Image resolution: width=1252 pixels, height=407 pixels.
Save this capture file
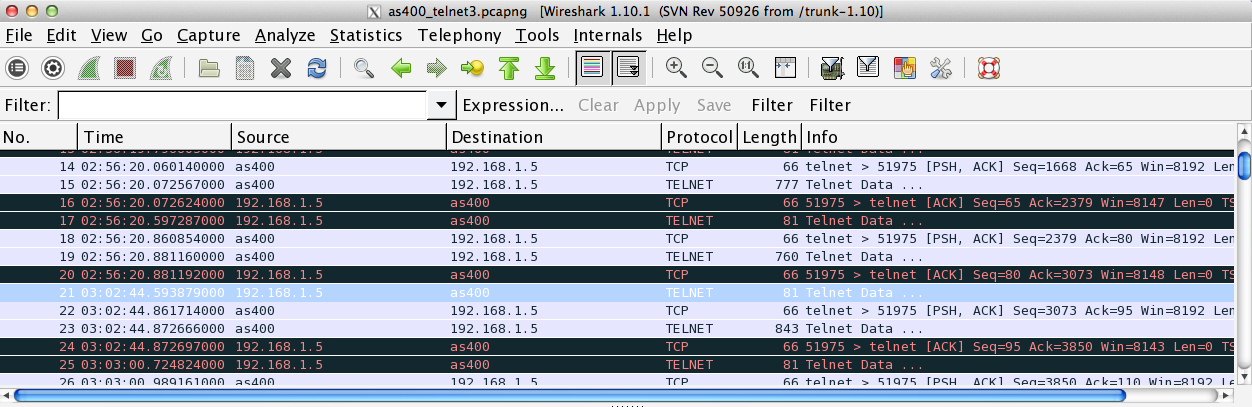(244, 68)
